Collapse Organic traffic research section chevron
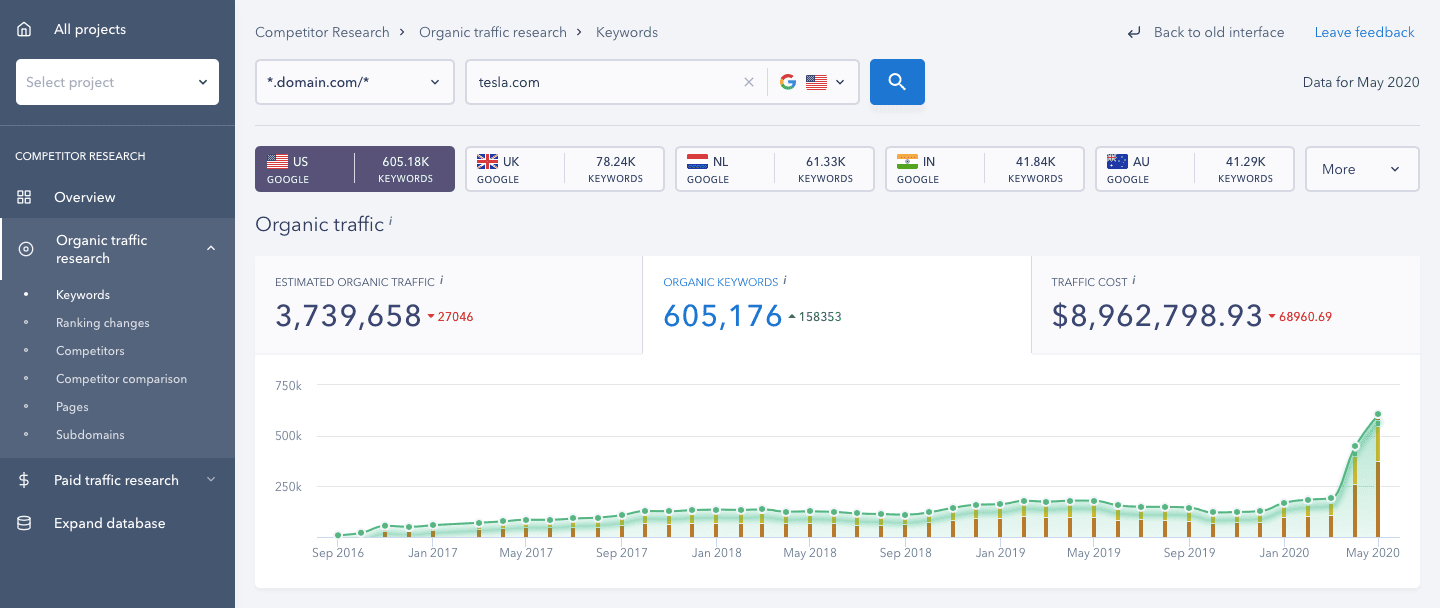The width and height of the screenshot is (1440, 608). pyautogui.click(x=211, y=249)
